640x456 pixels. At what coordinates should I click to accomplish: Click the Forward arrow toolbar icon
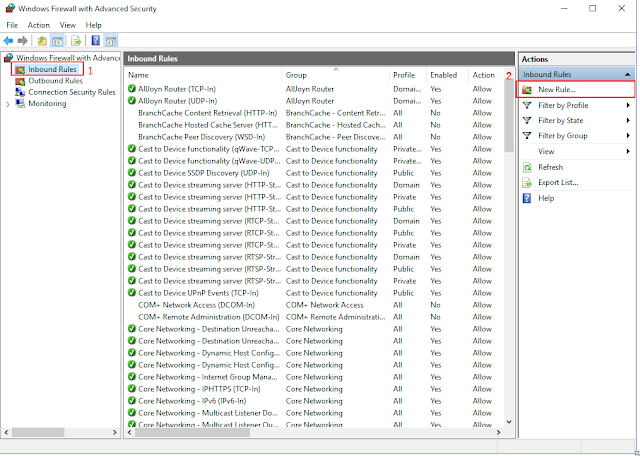click(23, 41)
